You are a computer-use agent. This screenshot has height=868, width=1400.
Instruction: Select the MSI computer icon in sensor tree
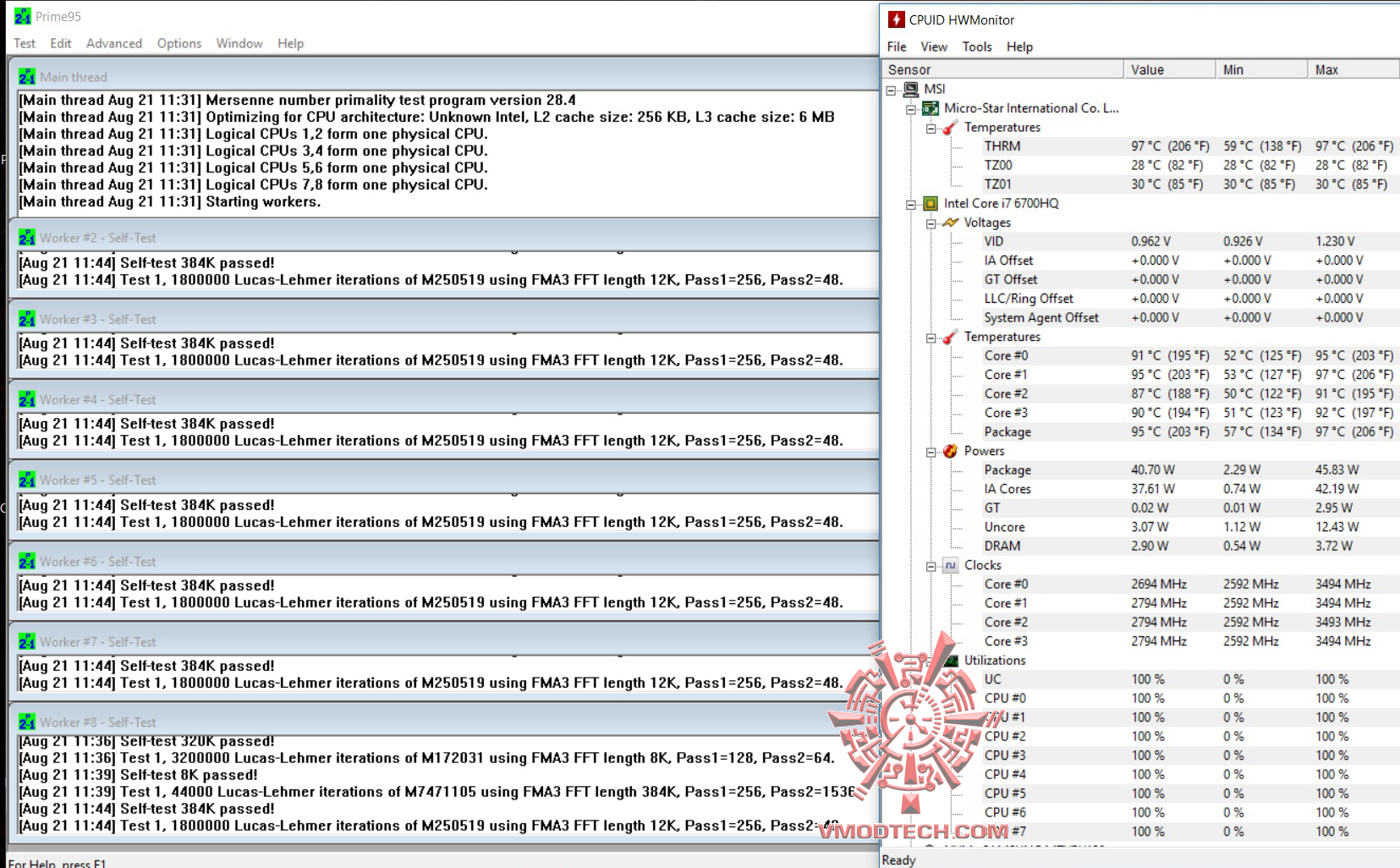pos(911,89)
